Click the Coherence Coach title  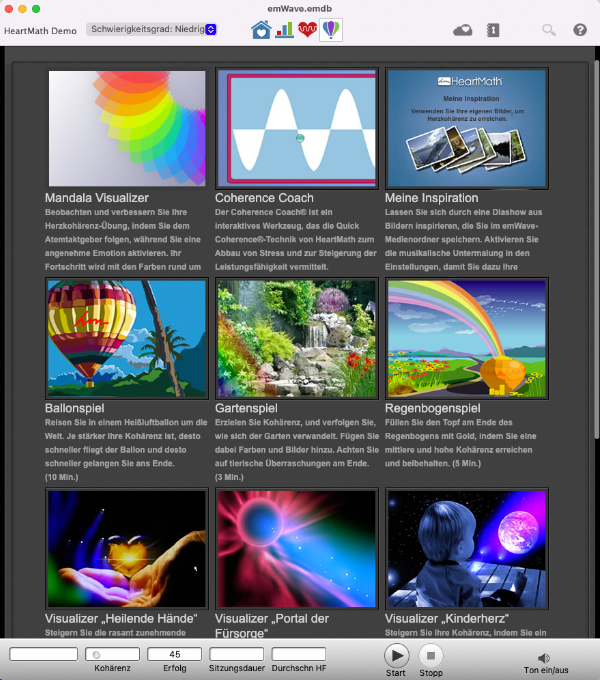coord(264,198)
